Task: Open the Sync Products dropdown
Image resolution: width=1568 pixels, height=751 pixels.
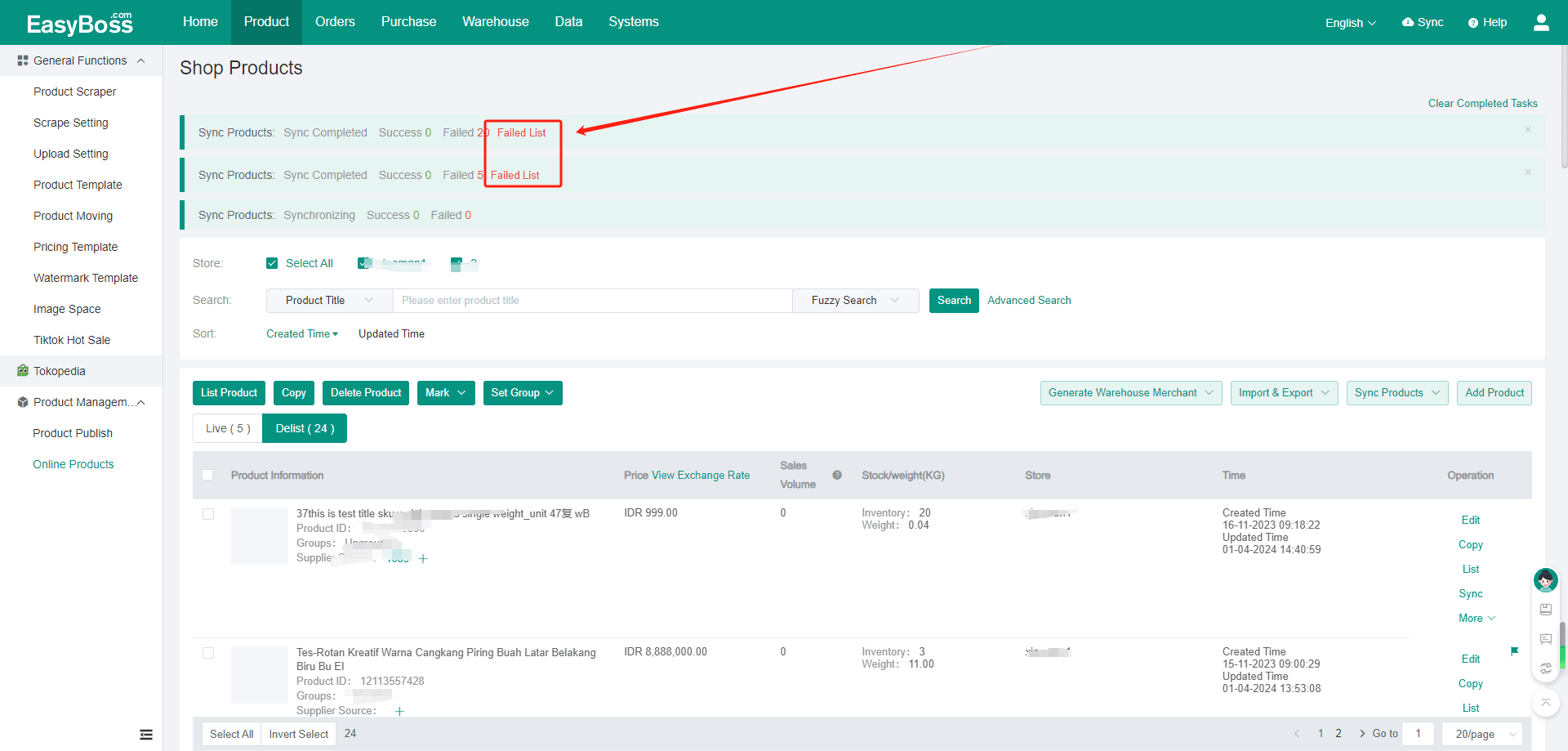Action: [1396, 393]
